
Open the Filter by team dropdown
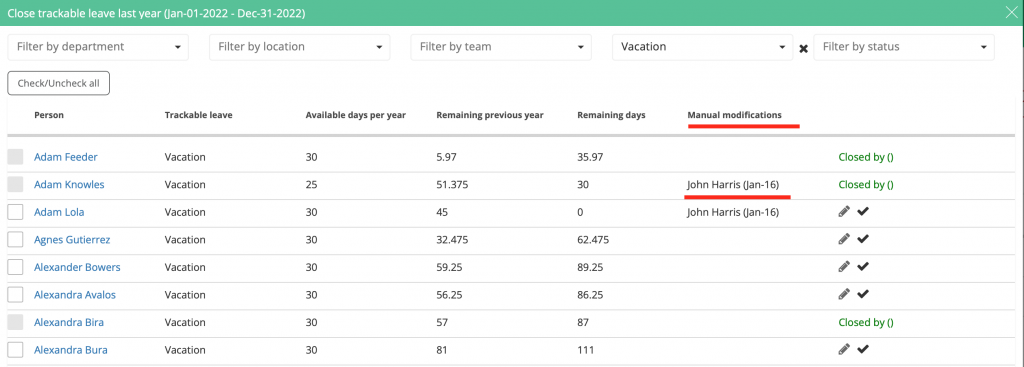pos(501,47)
